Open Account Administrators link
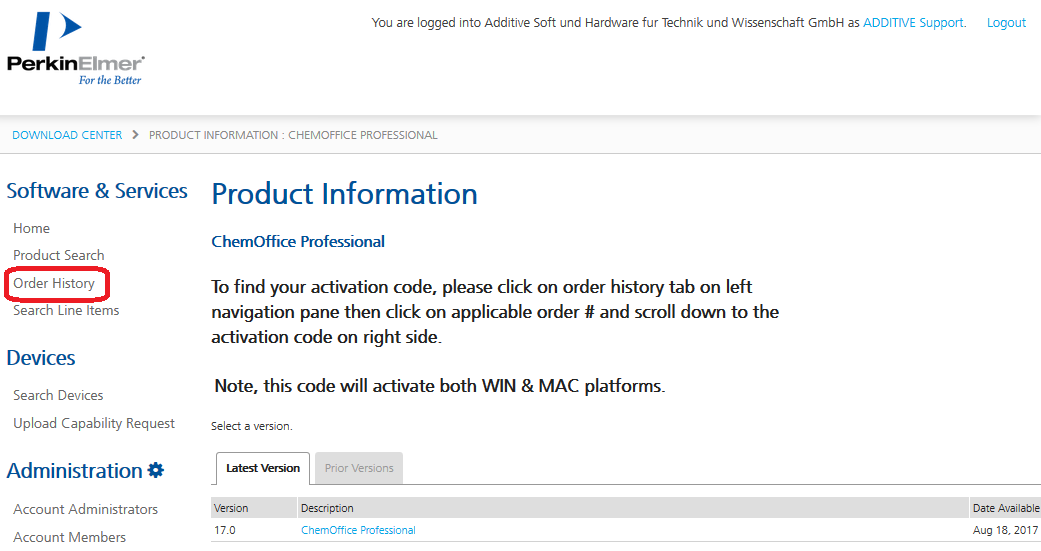The image size is (1041, 551). (x=86, y=509)
